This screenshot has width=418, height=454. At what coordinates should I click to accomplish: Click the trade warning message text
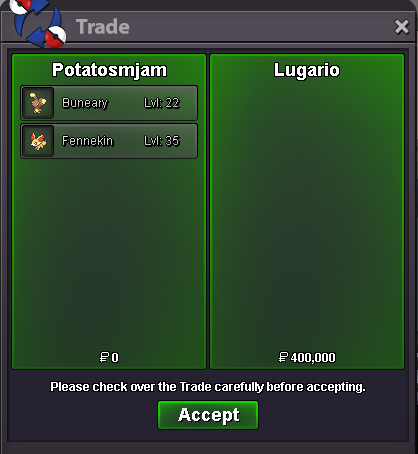(x=208, y=387)
